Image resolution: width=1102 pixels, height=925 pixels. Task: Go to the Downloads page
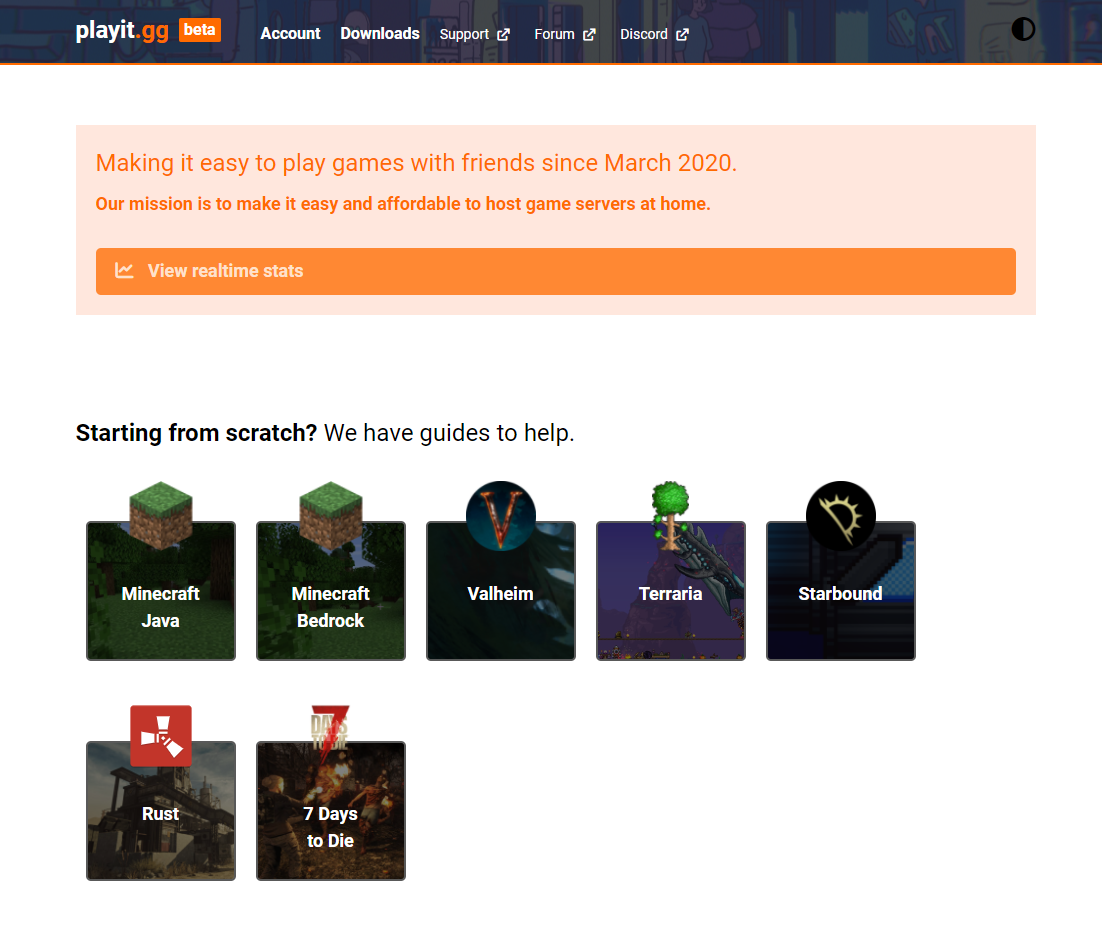coord(380,33)
